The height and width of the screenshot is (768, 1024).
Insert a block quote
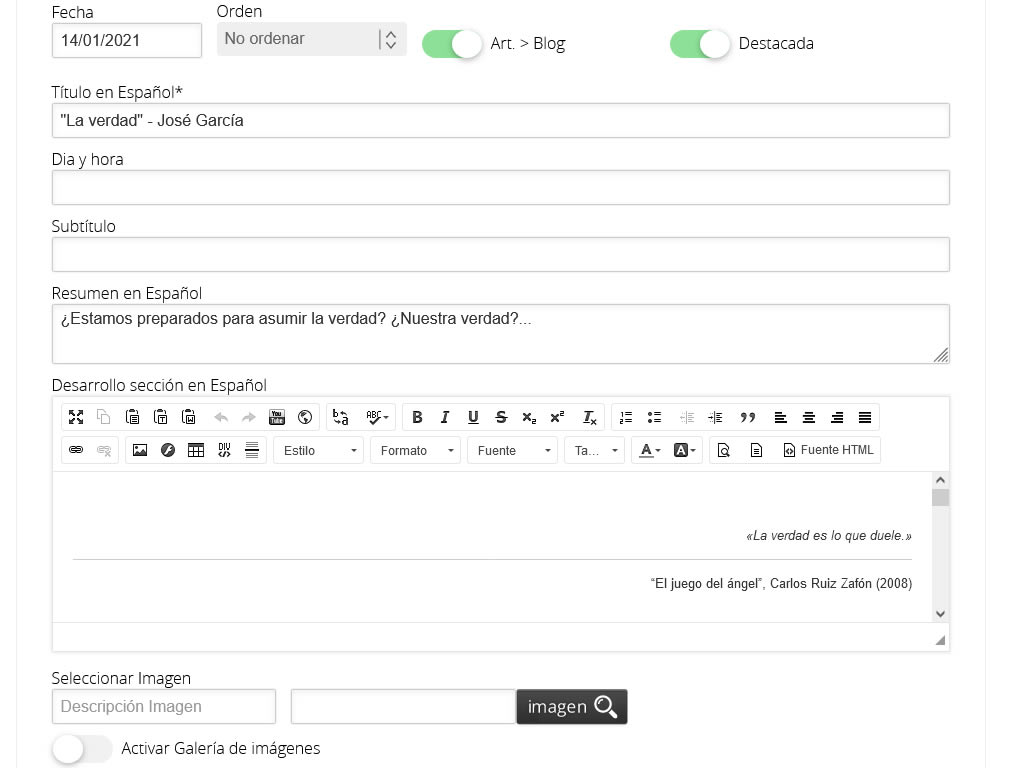(747, 418)
